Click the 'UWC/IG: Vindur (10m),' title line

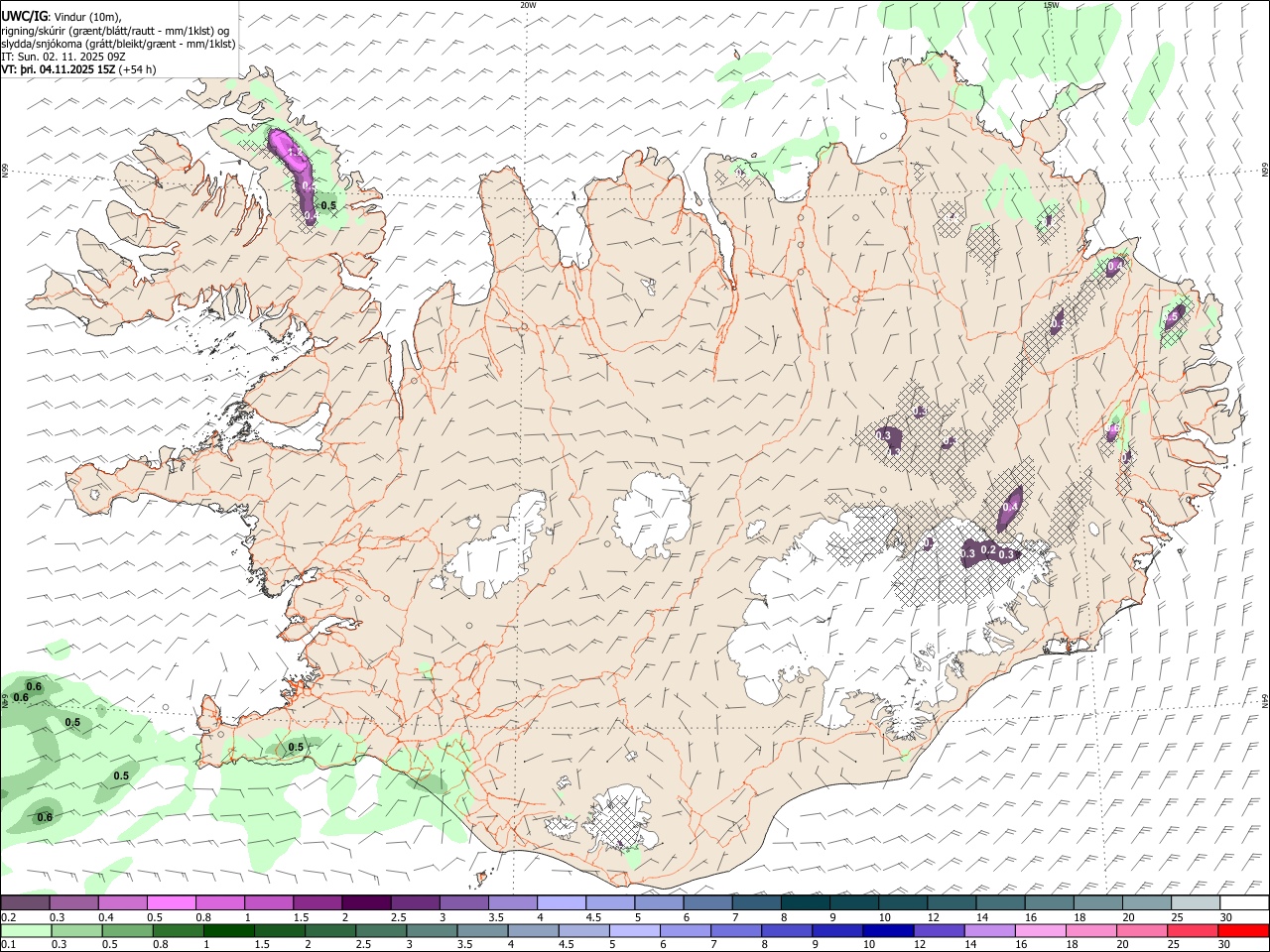pyautogui.click(x=62, y=16)
